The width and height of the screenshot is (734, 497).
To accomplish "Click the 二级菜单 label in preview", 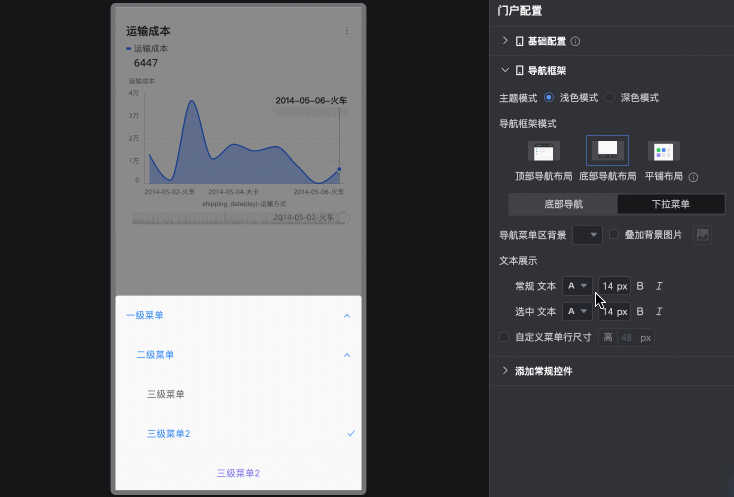I will 155,355.
